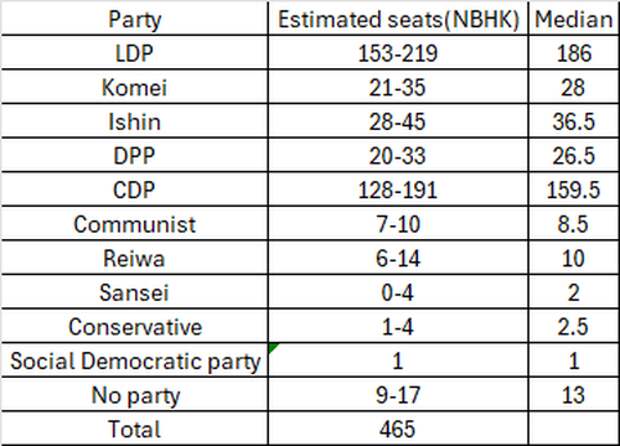Select the LDP median cell 186
Viewport: 620px width, 446px height.
pyautogui.click(x=574, y=53)
